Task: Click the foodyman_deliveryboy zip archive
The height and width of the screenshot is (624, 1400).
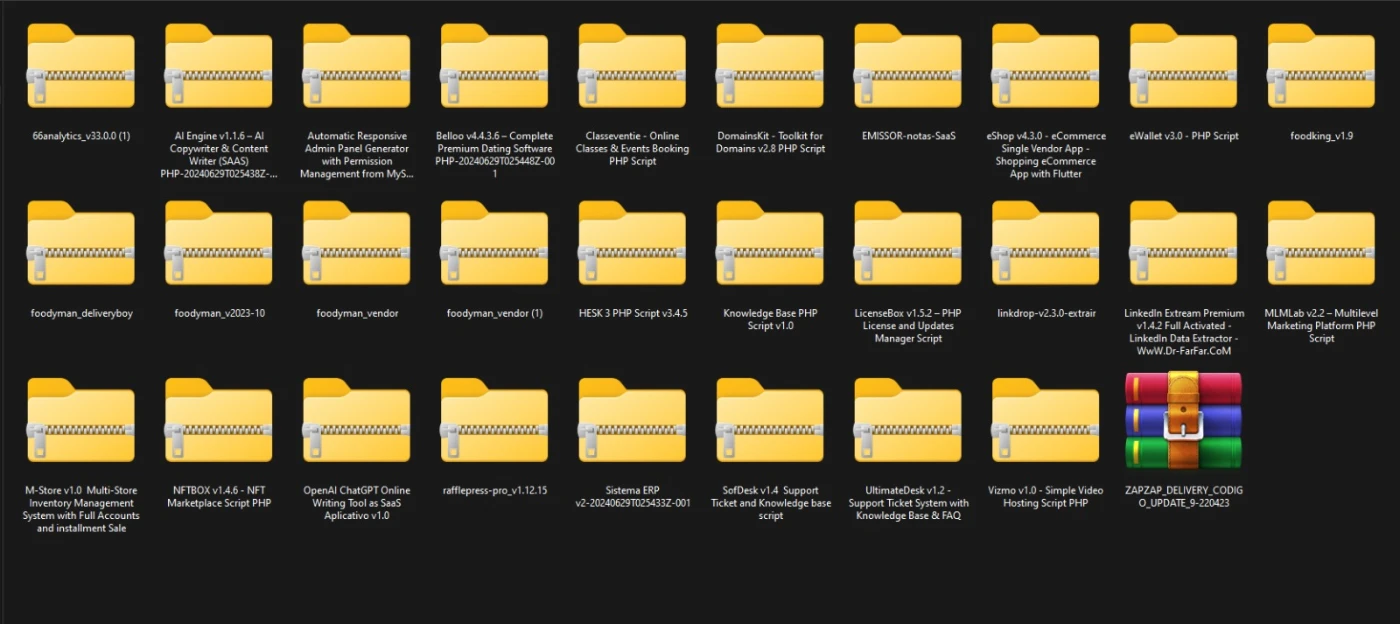Action: (x=81, y=244)
